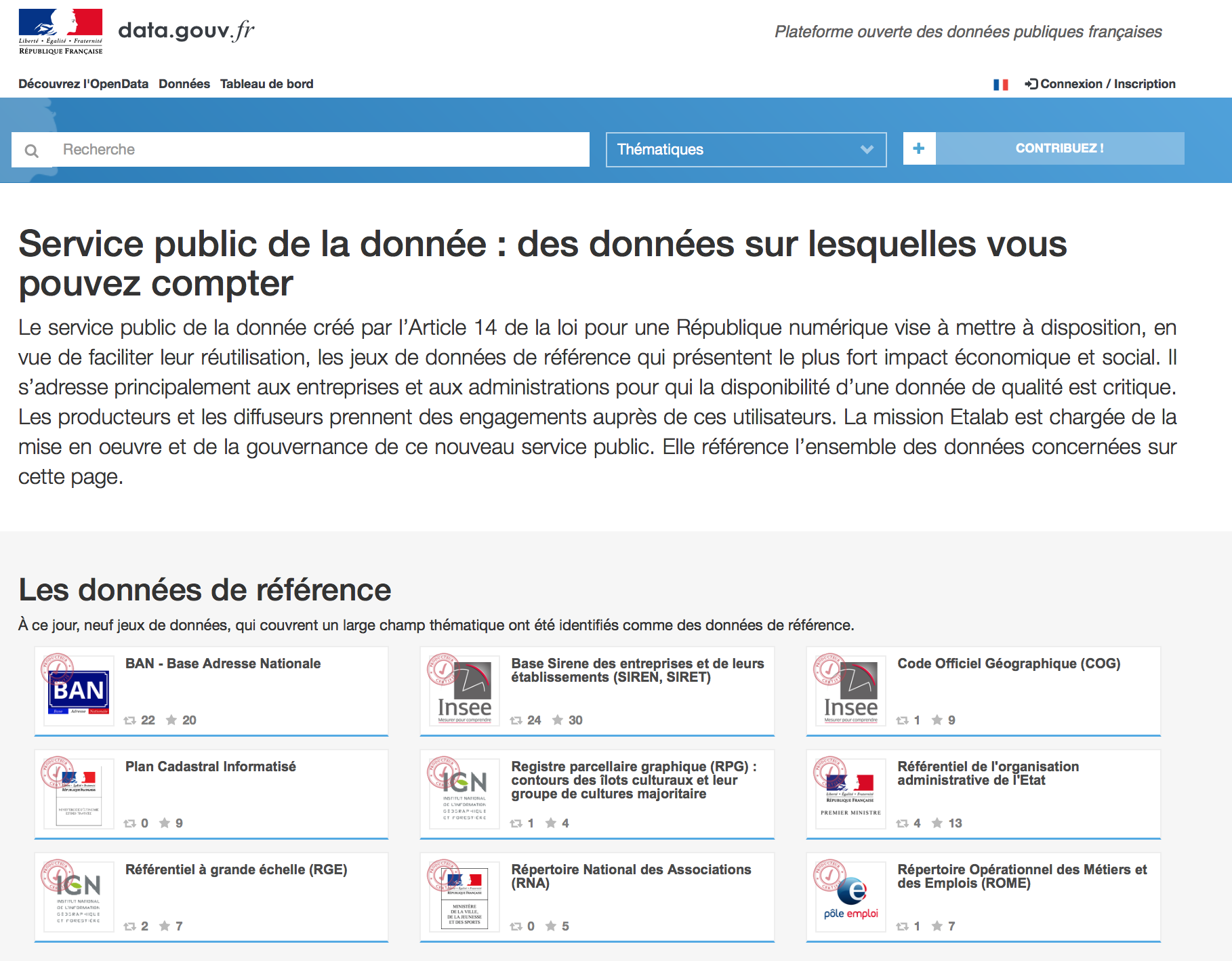Click the Service public de la donnée title
This screenshot has width=1232, height=961.
click(543, 264)
